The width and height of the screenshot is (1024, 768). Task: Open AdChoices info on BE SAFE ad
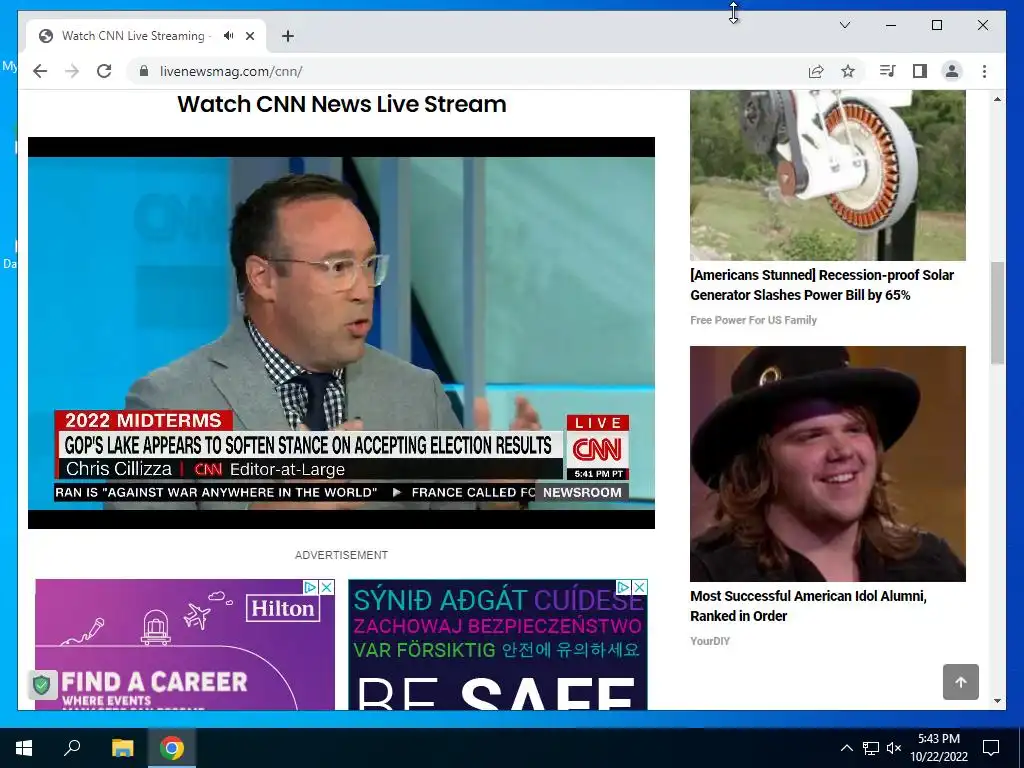pos(624,587)
